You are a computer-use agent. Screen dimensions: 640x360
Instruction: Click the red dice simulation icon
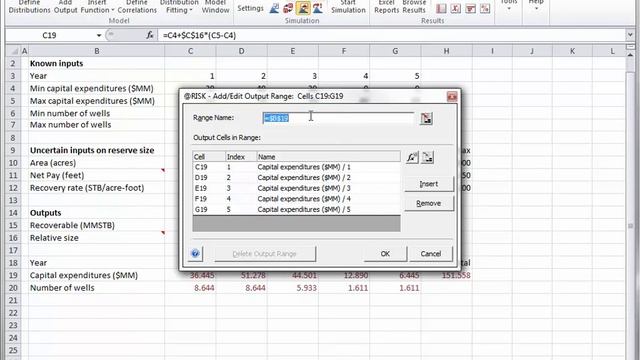(x=289, y=8)
